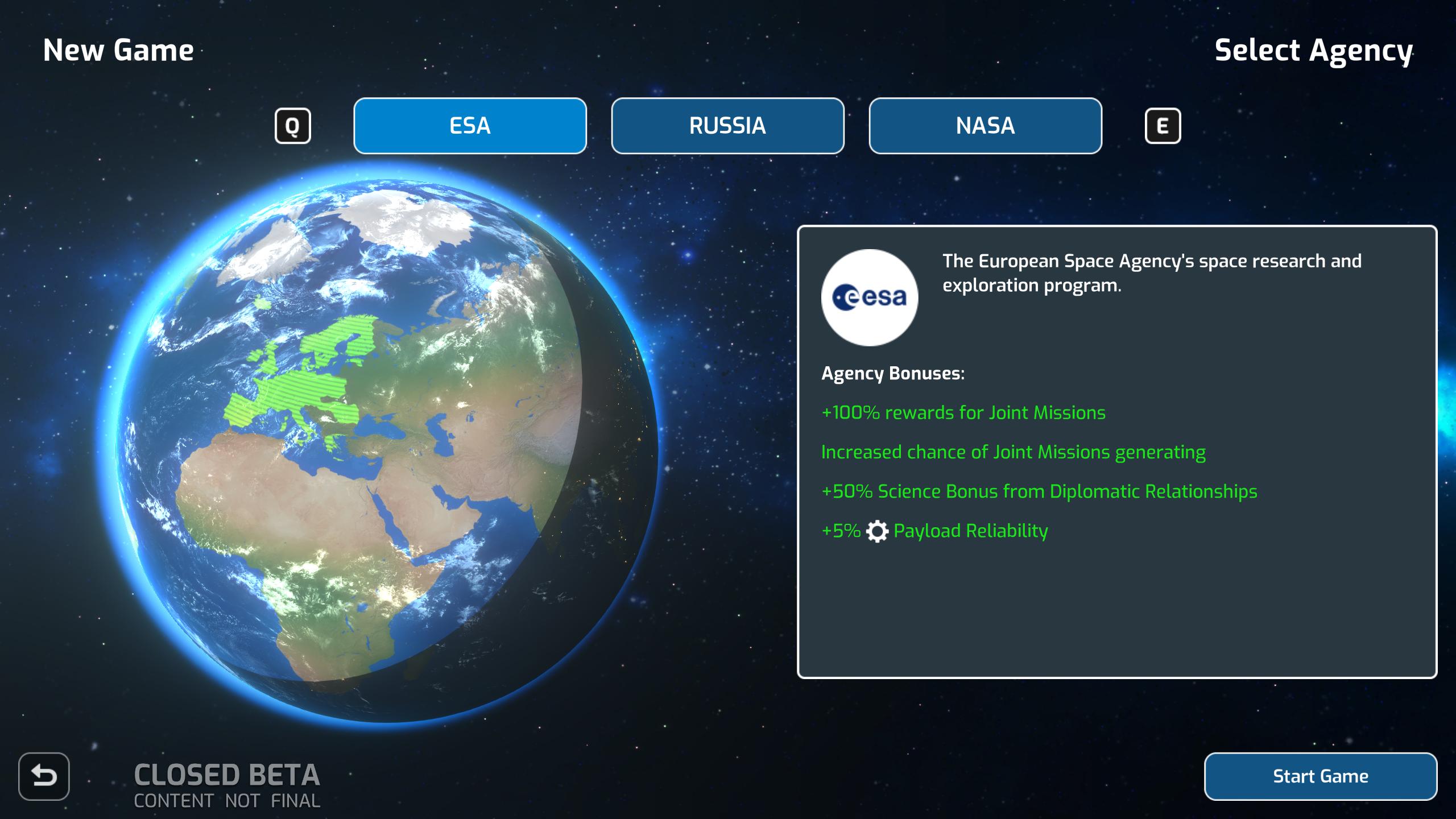
Task: View Increased Joint Missions chance
Action: pos(1014,450)
